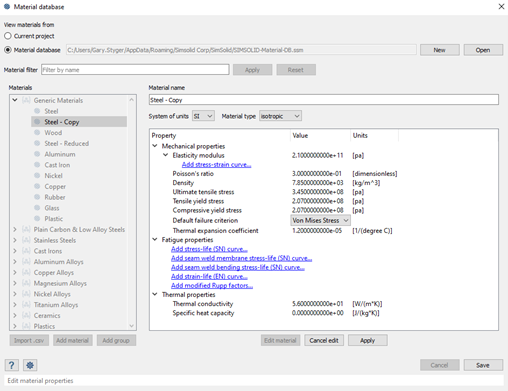
Task: Click the Rubber material bullet icon
Action: click(37, 197)
